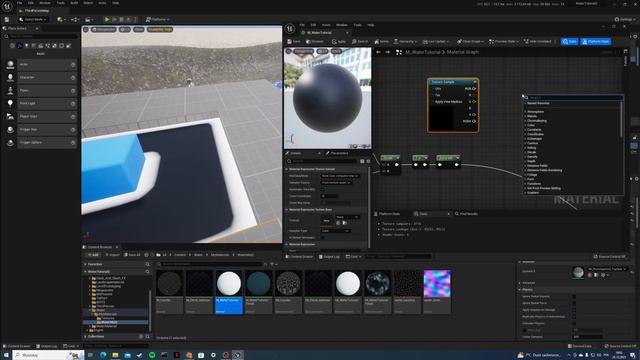This screenshot has width=640, height=360.
Task: Click the Save level icon in main toolbar
Action: click(7, 19)
